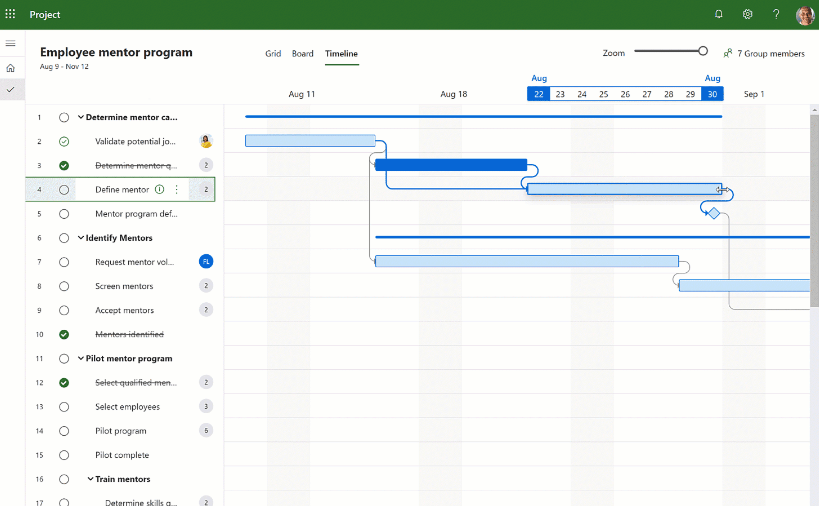Click the assignee count badge on Select employees

tap(206, 406)
